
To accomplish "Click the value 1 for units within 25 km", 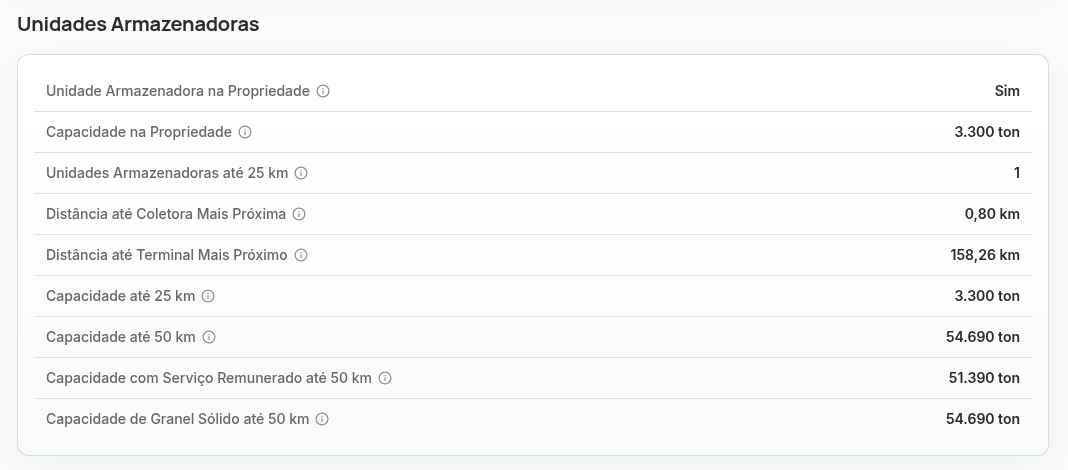I will [x=1017, y=173].
